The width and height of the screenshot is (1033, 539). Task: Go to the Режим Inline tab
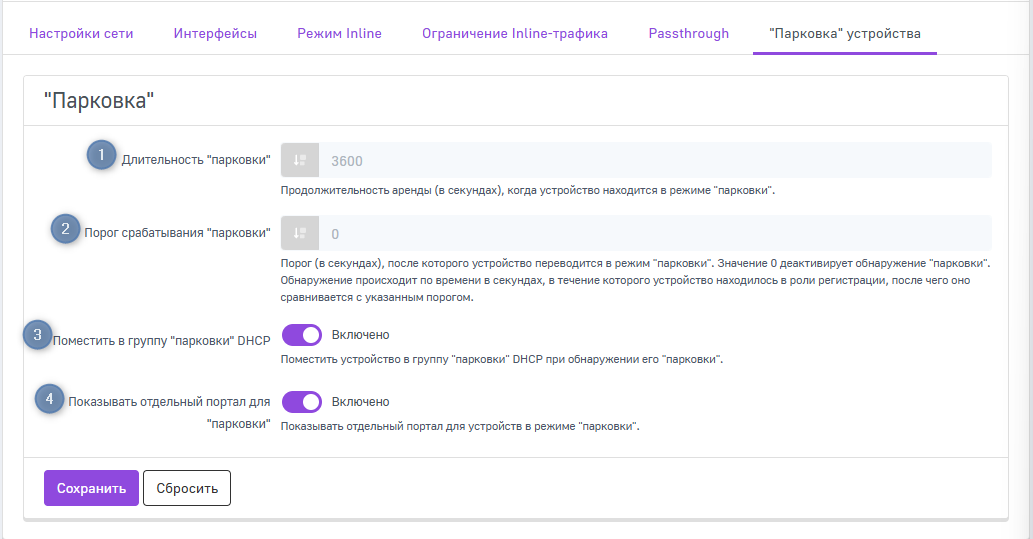[339, 33]
